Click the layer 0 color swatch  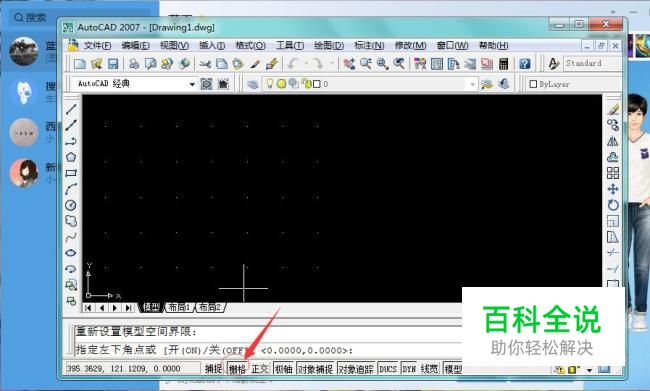317,84
